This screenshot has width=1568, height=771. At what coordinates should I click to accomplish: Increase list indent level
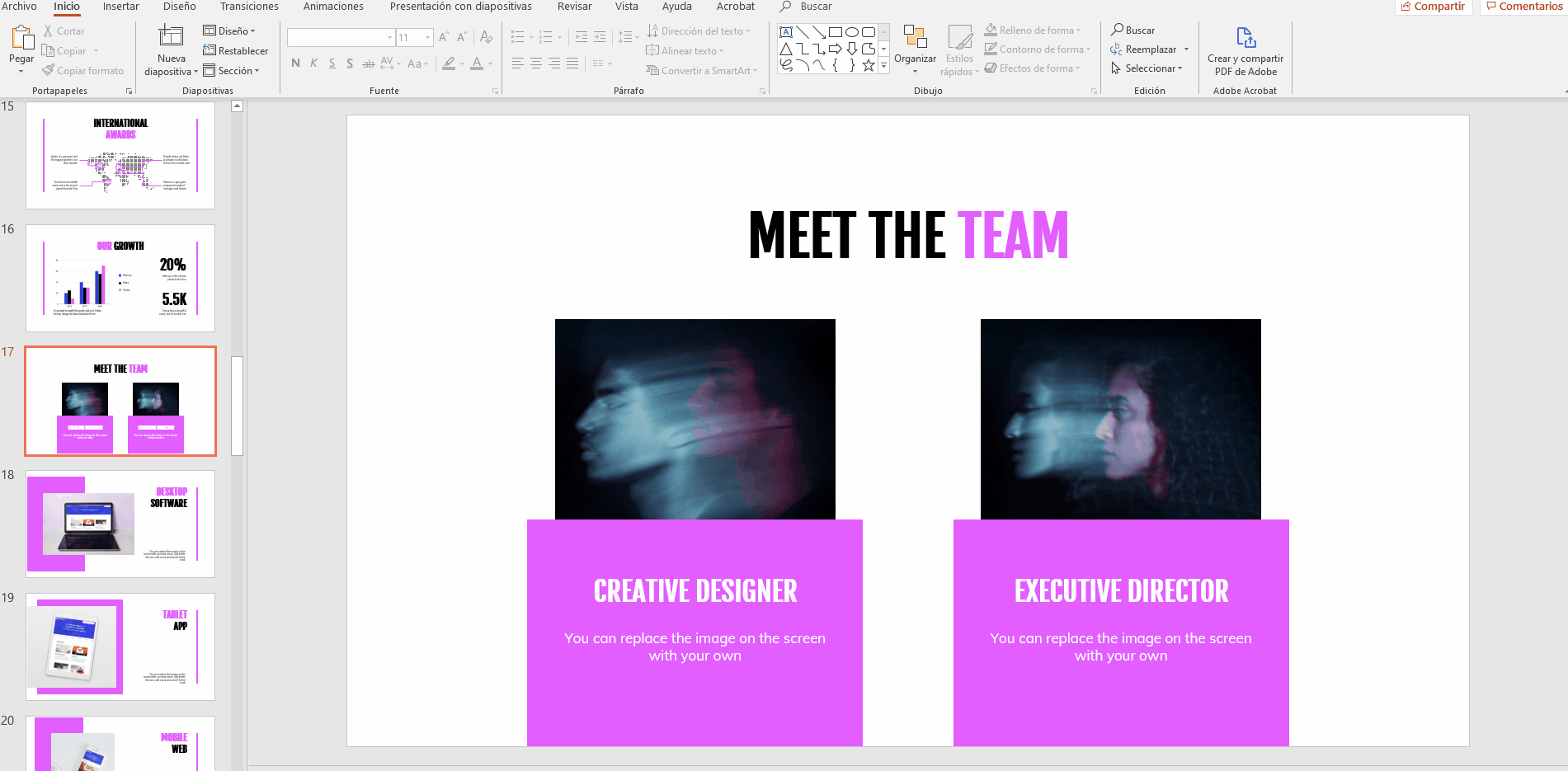tap(600, 37)
